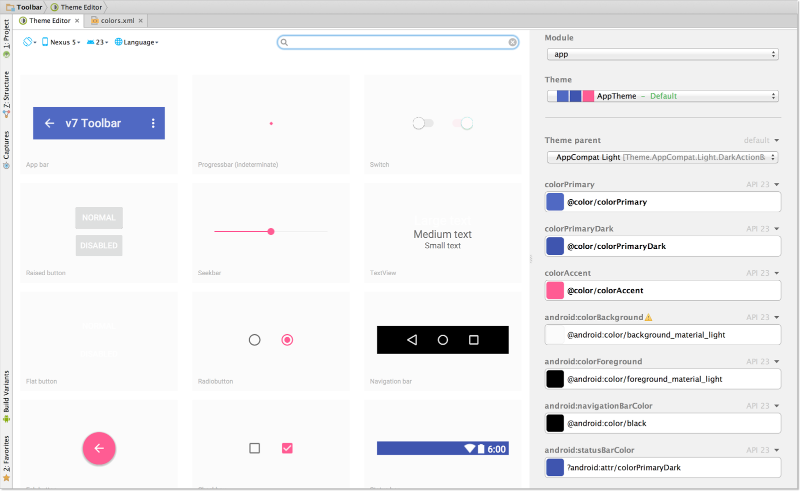Image resolution: width=800 pixels, height=491 pixels.
Task: Expand the Theme parent default arrow
Action: point(777,140)
